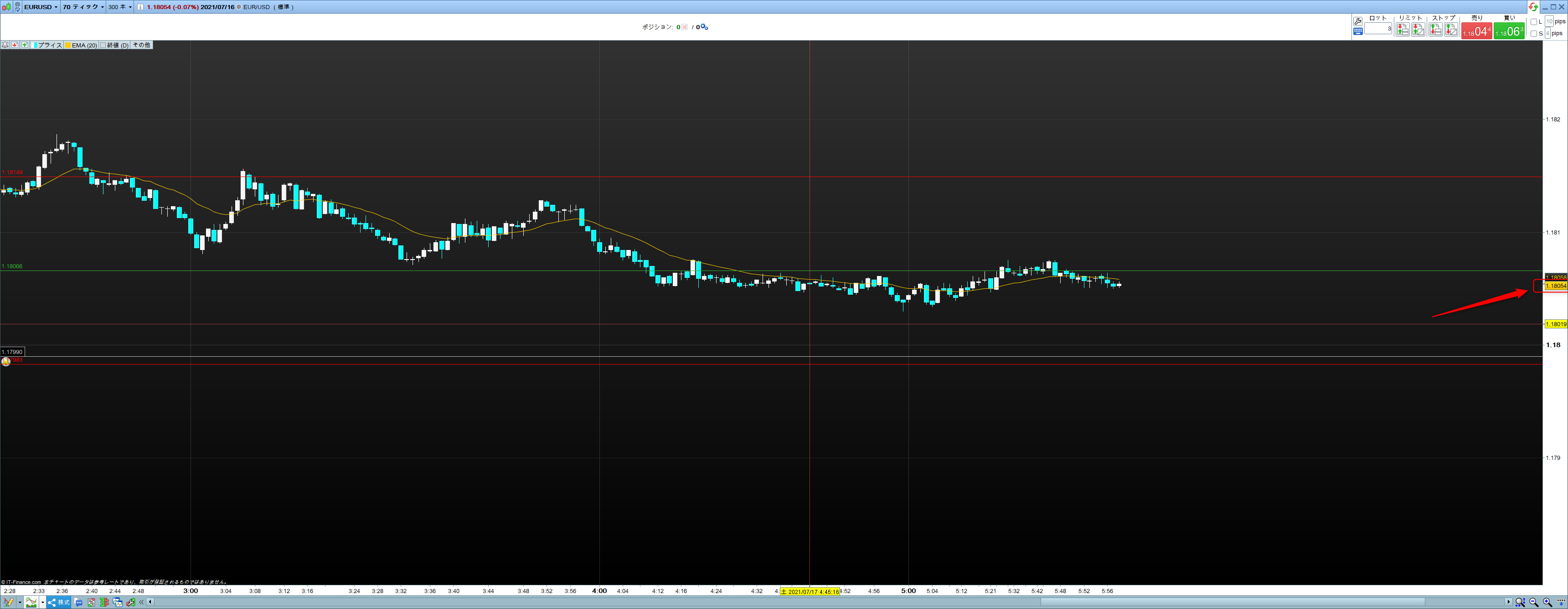Click the indicators wave chart icon
This screenshot has height=609, width=1568.
click(x=31, y=602)
